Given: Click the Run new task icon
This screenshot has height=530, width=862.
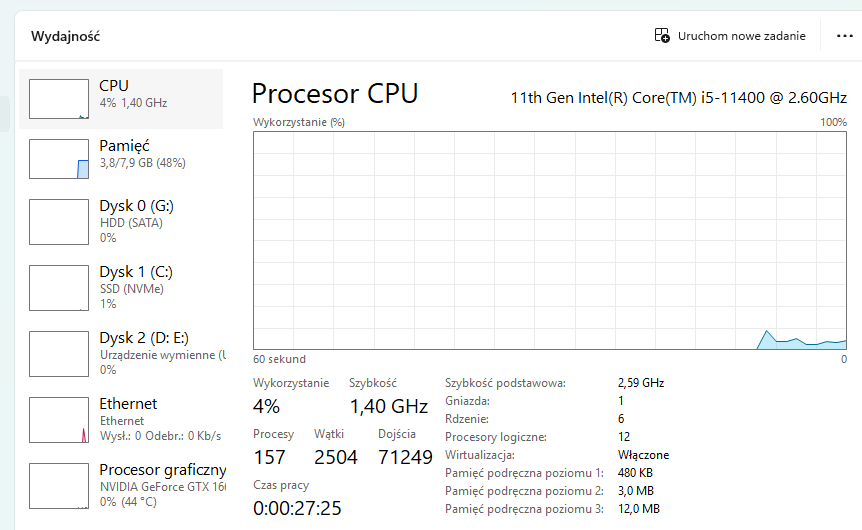Looking at the screenshot, I should coord(662,36).
